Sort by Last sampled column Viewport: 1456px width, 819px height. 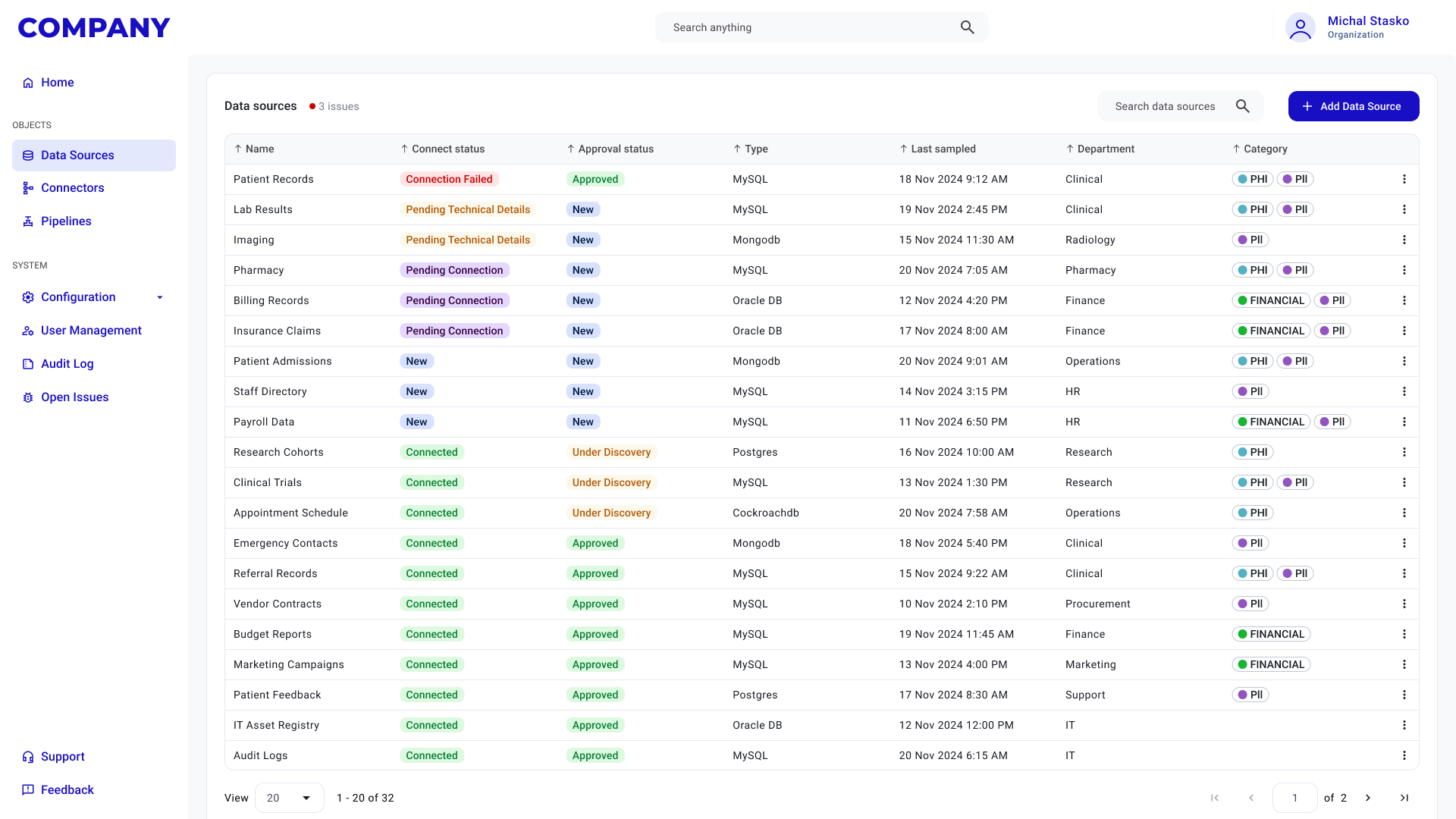[937, 149]
